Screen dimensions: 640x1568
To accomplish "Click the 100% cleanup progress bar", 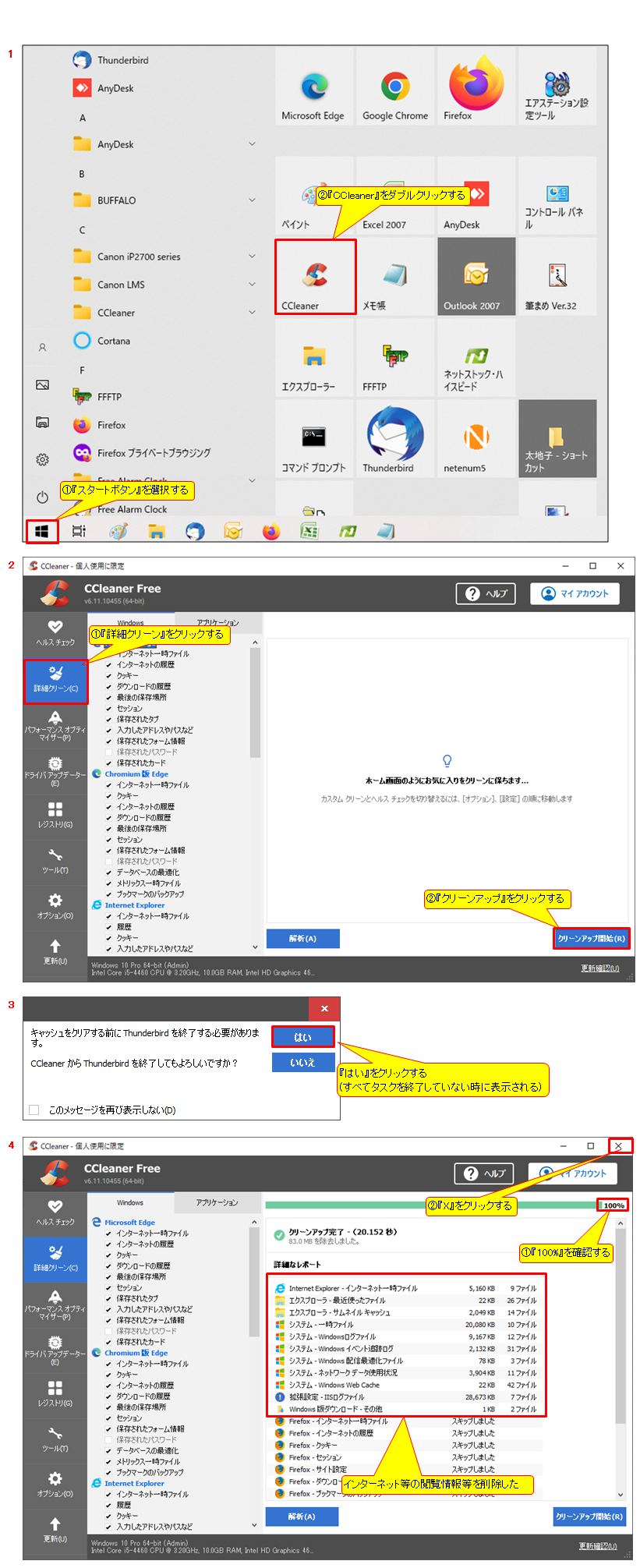I will pos(446,1205).
